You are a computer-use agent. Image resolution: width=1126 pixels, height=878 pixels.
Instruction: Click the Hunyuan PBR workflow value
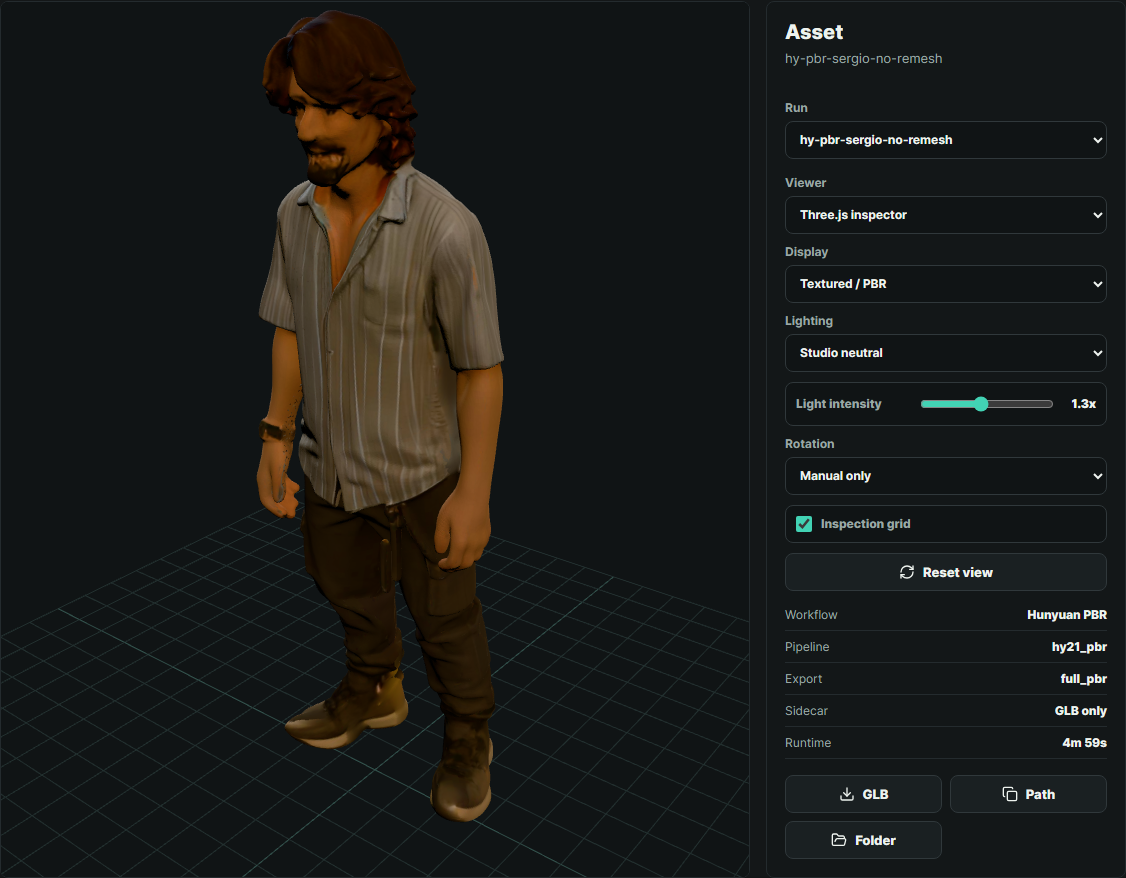tap(1066, 615)
